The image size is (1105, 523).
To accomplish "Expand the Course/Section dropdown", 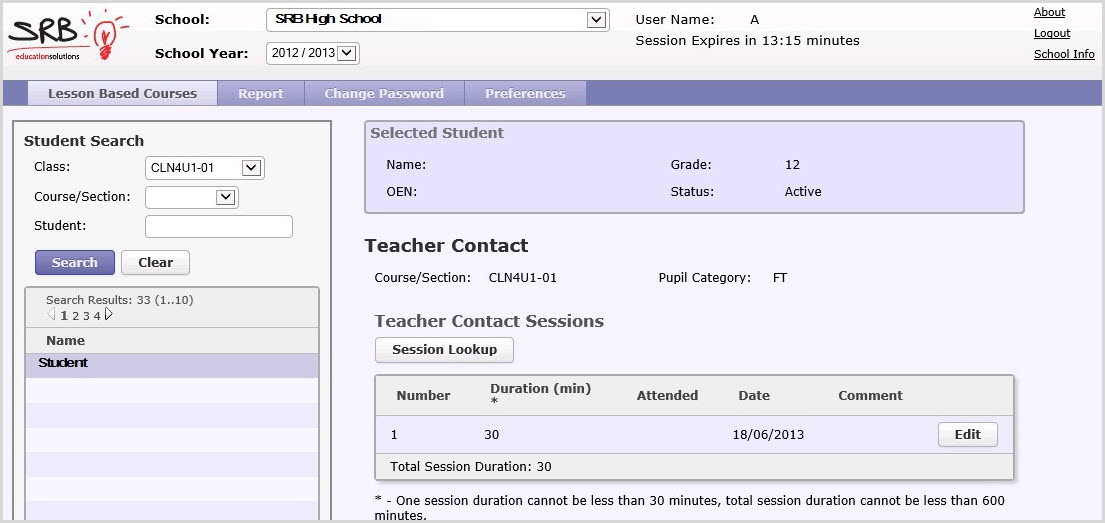I will [x=226, y=197].
